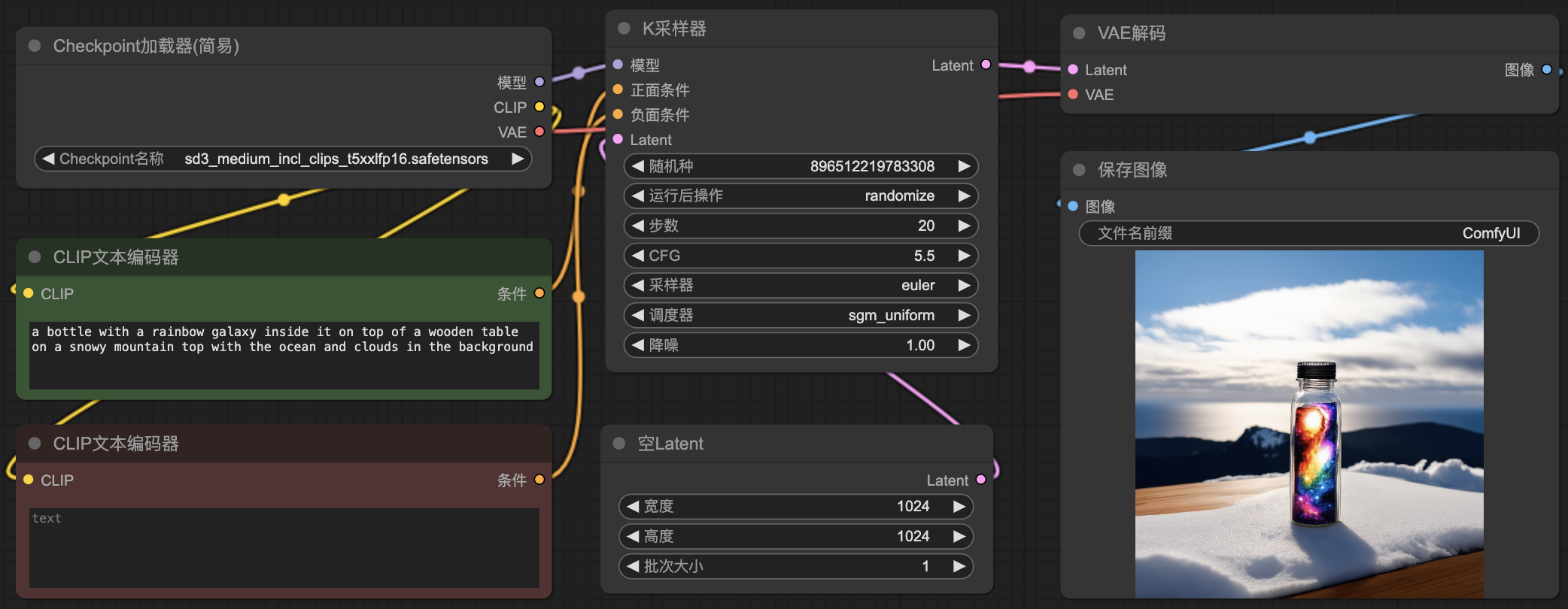Screen dimensions: 1568x609
Task: Open the 采样器 euler dropdown
Action: [801, 286]
